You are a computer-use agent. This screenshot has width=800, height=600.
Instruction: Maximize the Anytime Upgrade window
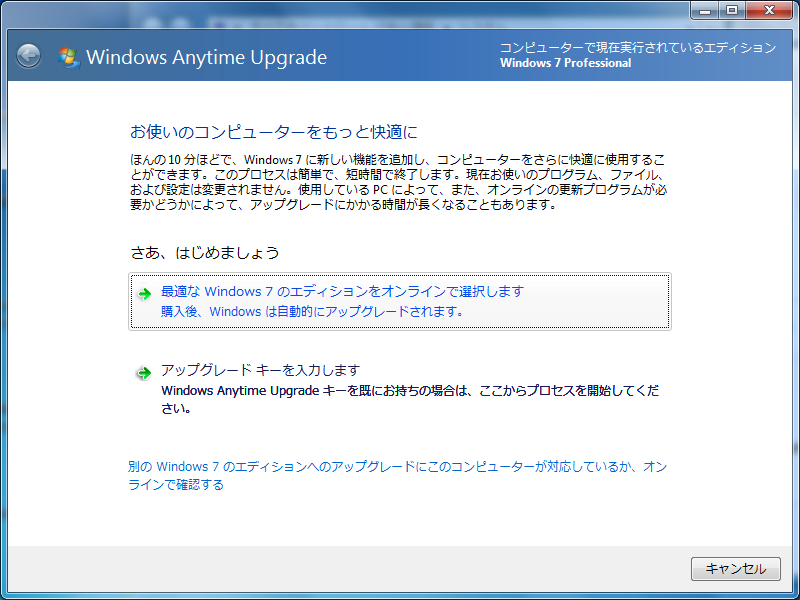[732, 10]
